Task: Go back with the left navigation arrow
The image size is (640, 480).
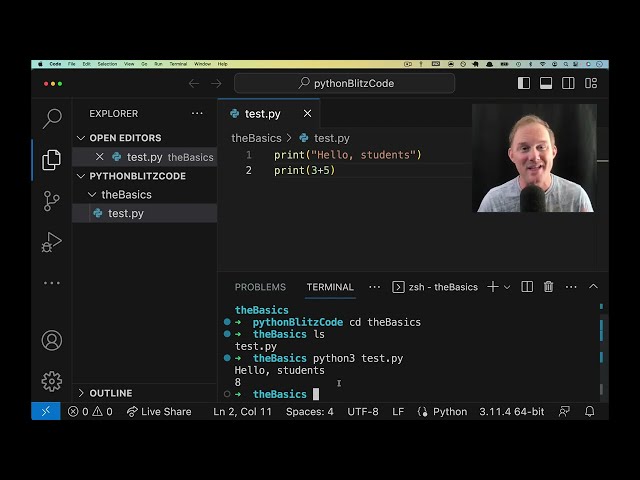Action: (x=194, y=84)
